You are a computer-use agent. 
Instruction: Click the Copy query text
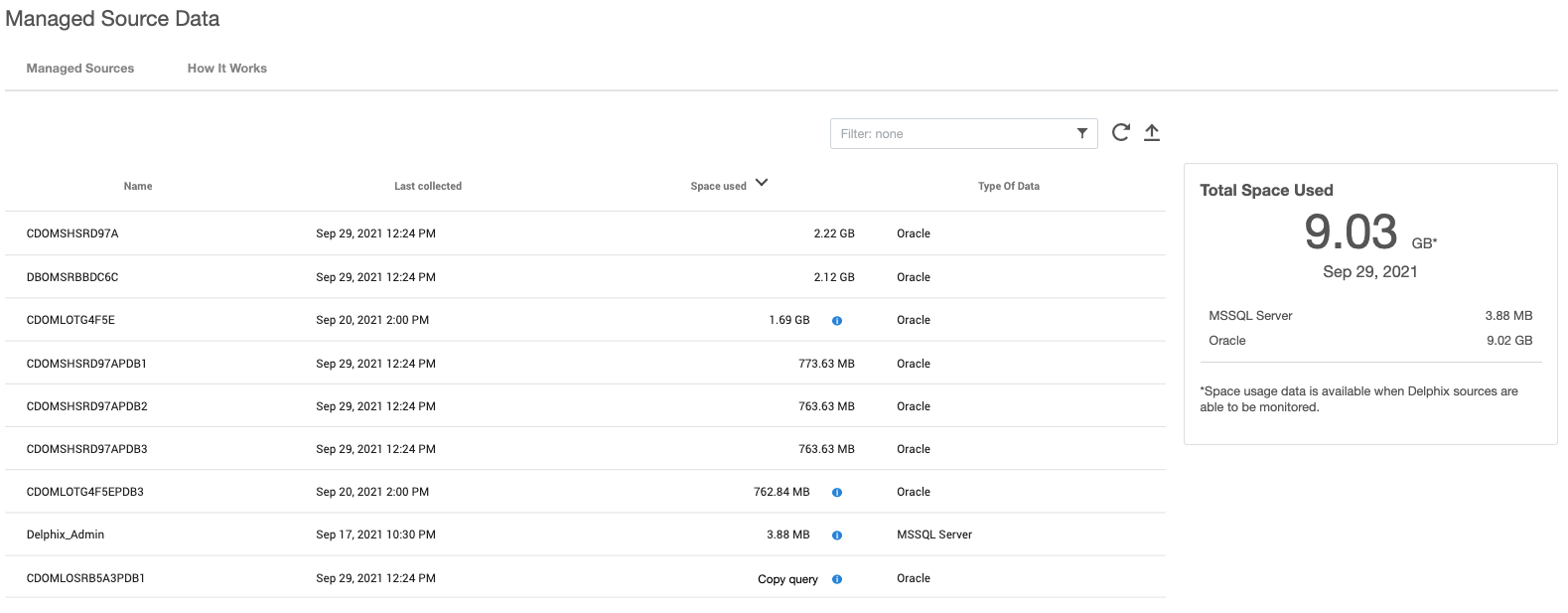pyautogui.click(x=787, y=579)
